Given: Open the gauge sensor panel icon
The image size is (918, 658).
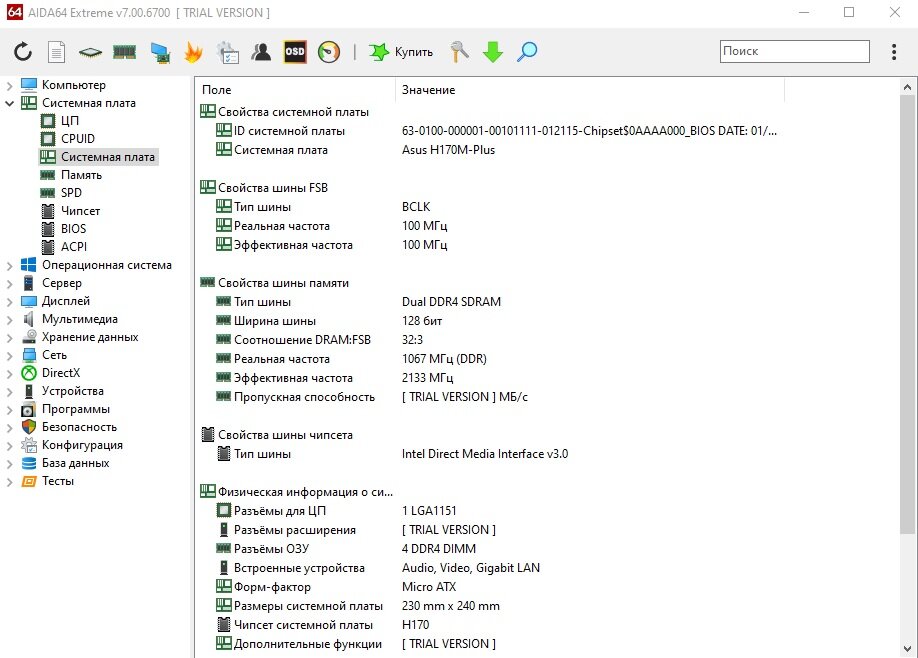Looking at the screenshot, I should 328,52.
